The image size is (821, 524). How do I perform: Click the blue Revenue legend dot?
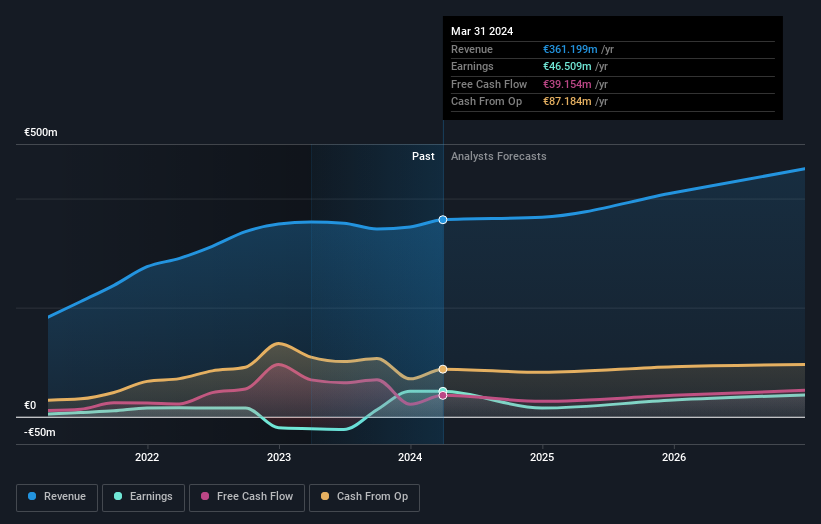pos(32,496)
